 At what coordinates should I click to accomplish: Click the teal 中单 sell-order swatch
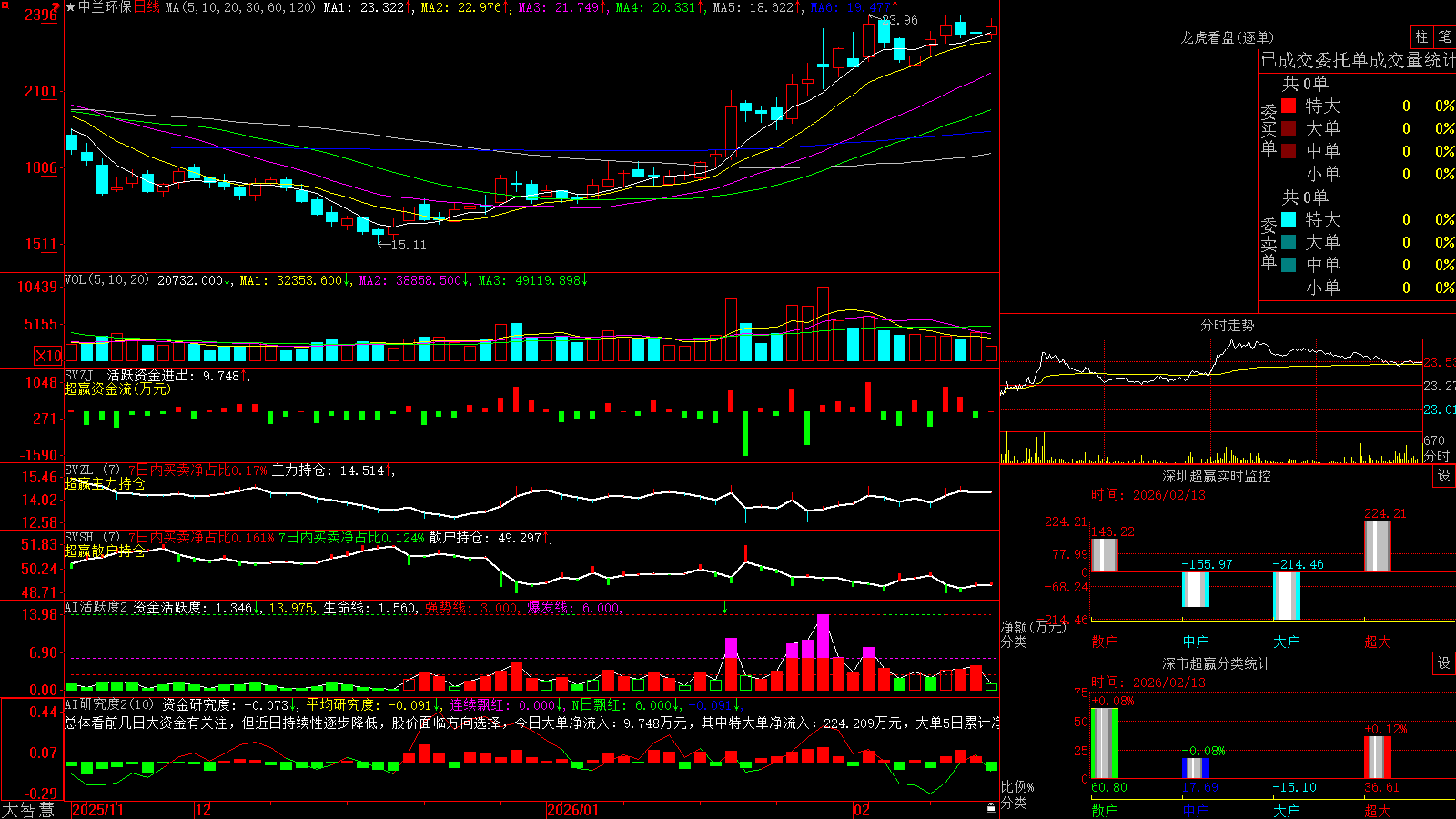(1289, 265)
